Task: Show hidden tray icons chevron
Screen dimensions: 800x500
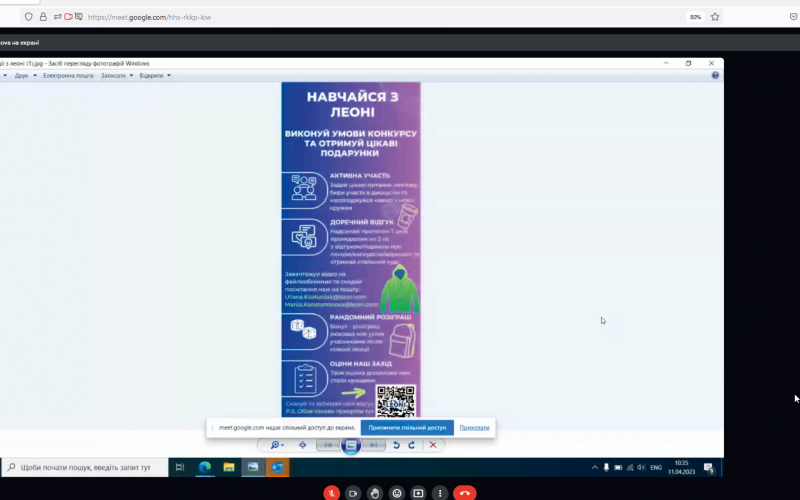Action: [x=594, y=467]
